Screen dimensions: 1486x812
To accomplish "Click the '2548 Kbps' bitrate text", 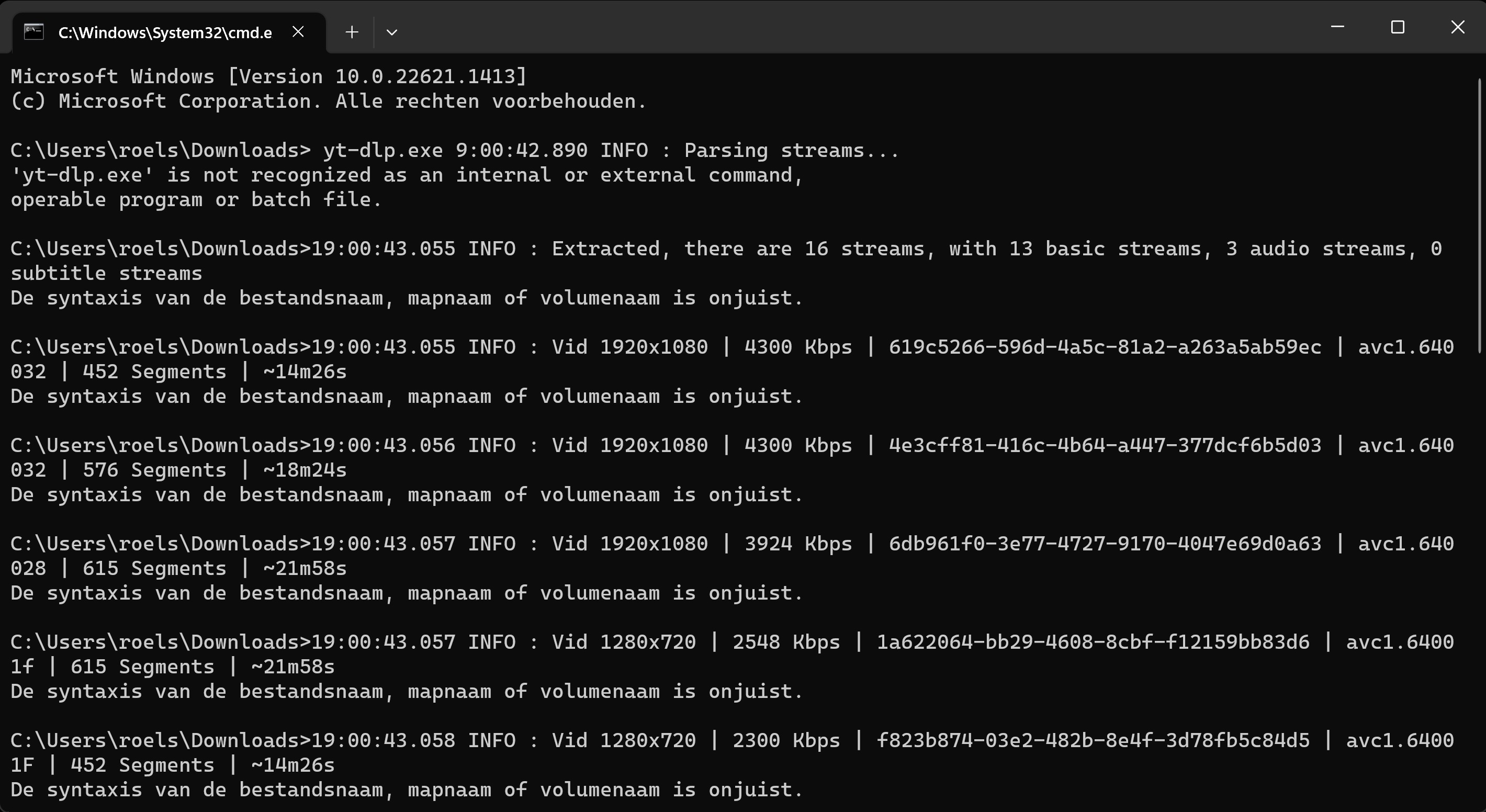I will tap(786, 642).
